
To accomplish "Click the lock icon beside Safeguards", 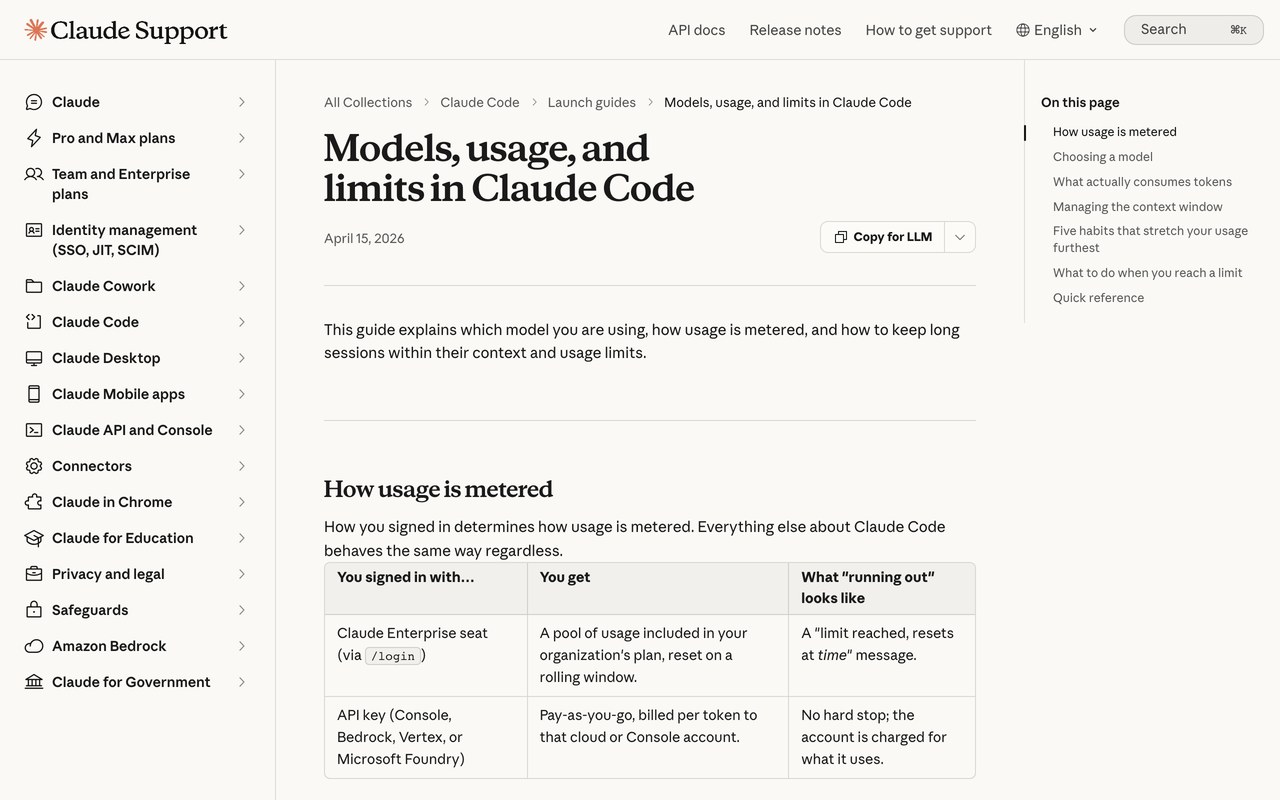I will [34, 610].
